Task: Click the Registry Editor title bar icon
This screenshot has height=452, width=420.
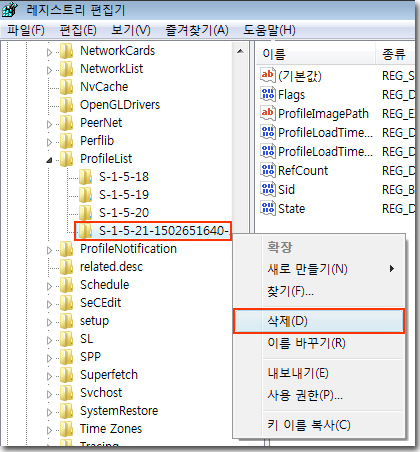Action: pyautogui.click(x=9, y=10)
